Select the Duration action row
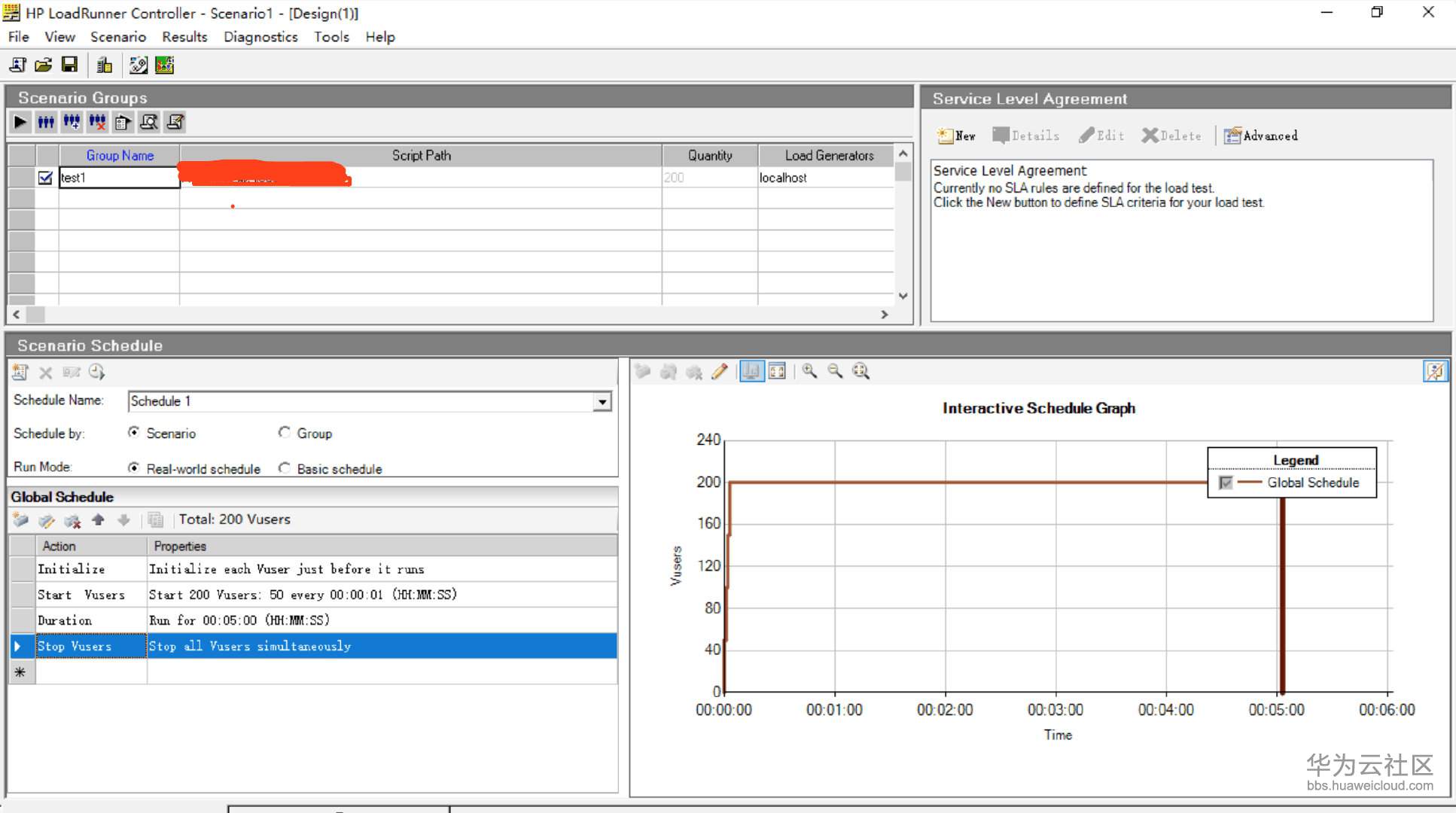Screen dimensions: 1456x813 pos(65,620)
